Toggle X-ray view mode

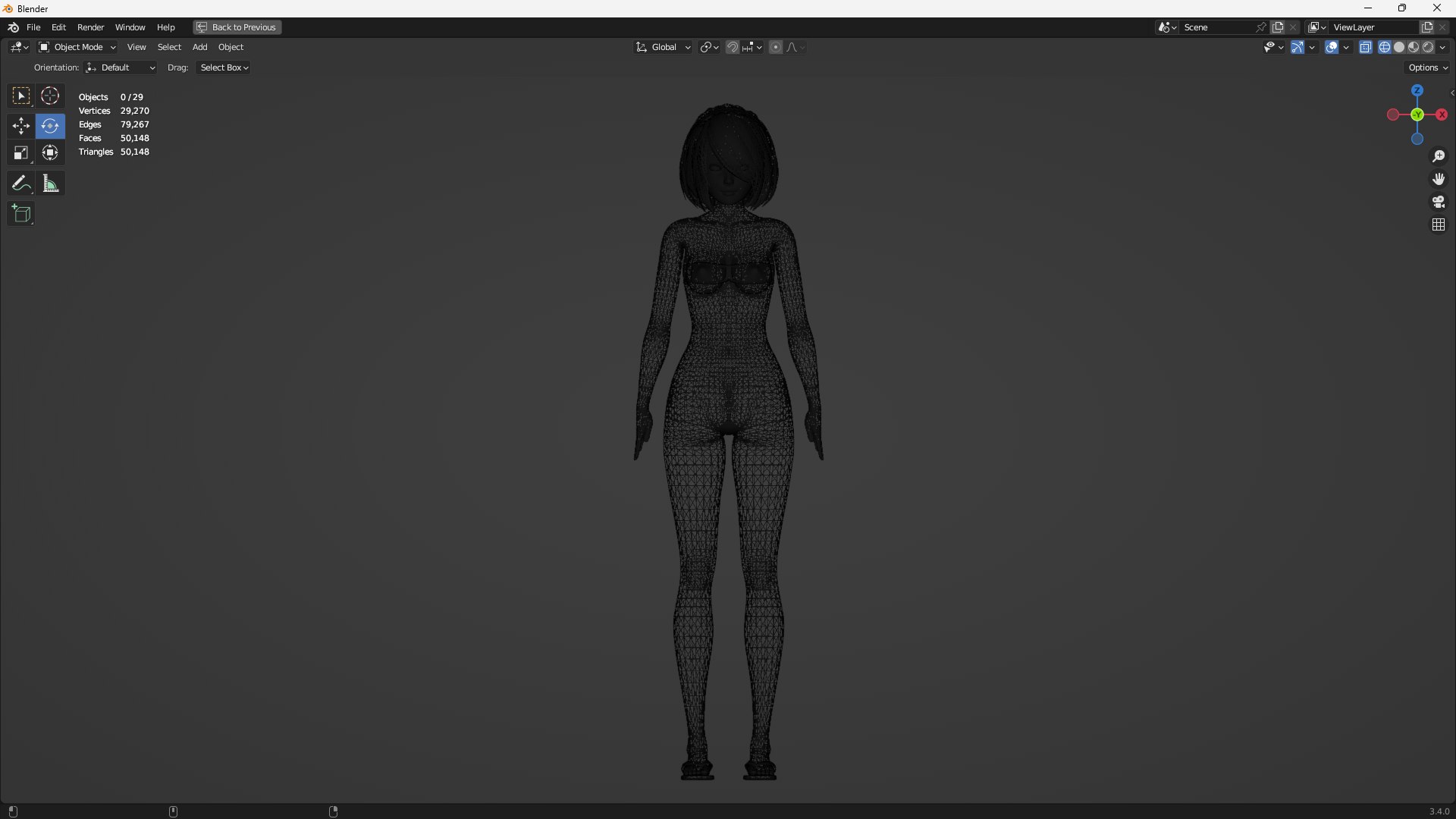pos(1366,47)
